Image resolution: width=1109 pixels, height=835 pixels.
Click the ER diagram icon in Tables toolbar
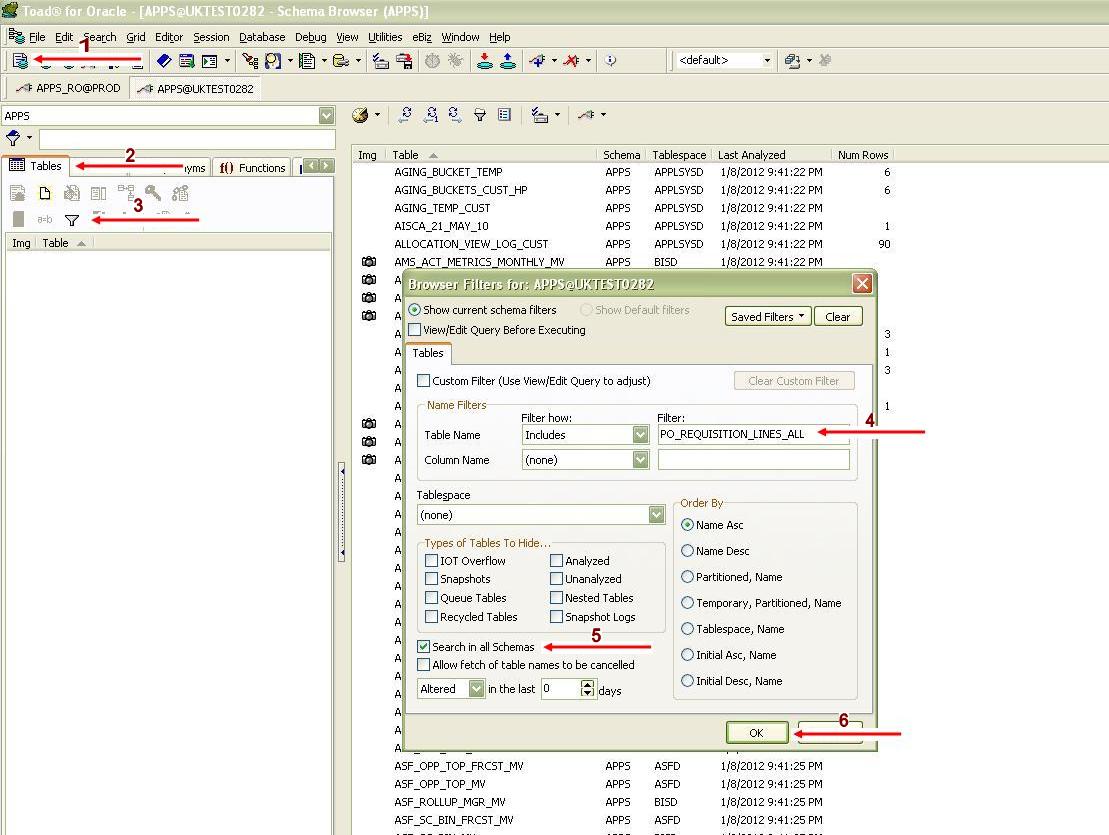pyautogui.click(x=126, y=192)
